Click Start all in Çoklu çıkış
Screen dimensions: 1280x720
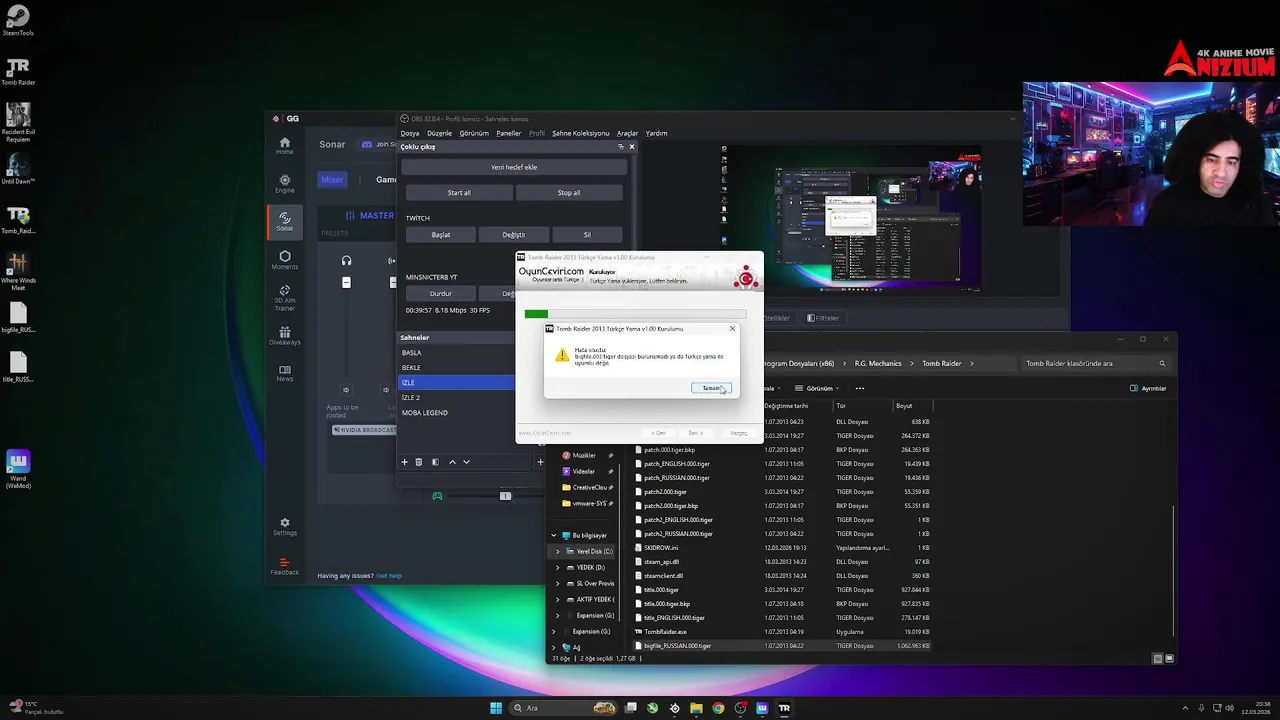tap(459, 192)
